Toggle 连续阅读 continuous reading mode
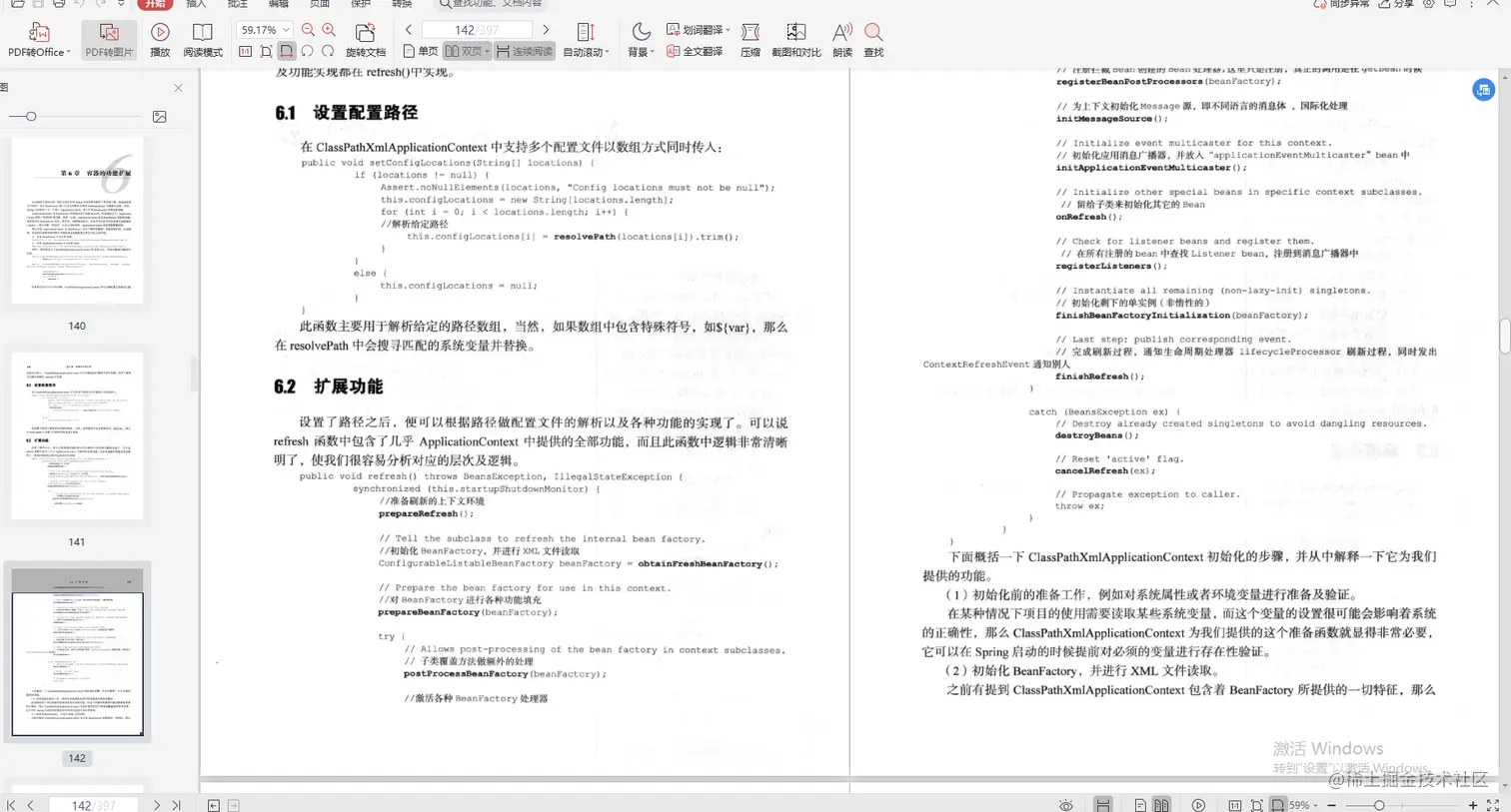Screen dimensions: 1511x812 tap(524, 51)
